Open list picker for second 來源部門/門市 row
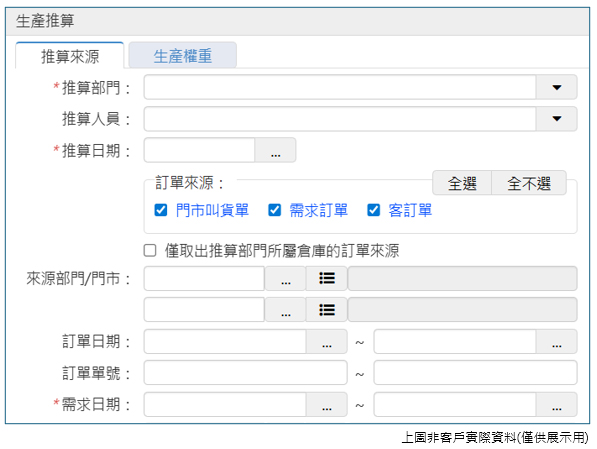Screen dimensions: 597x449 click(327, 310)
